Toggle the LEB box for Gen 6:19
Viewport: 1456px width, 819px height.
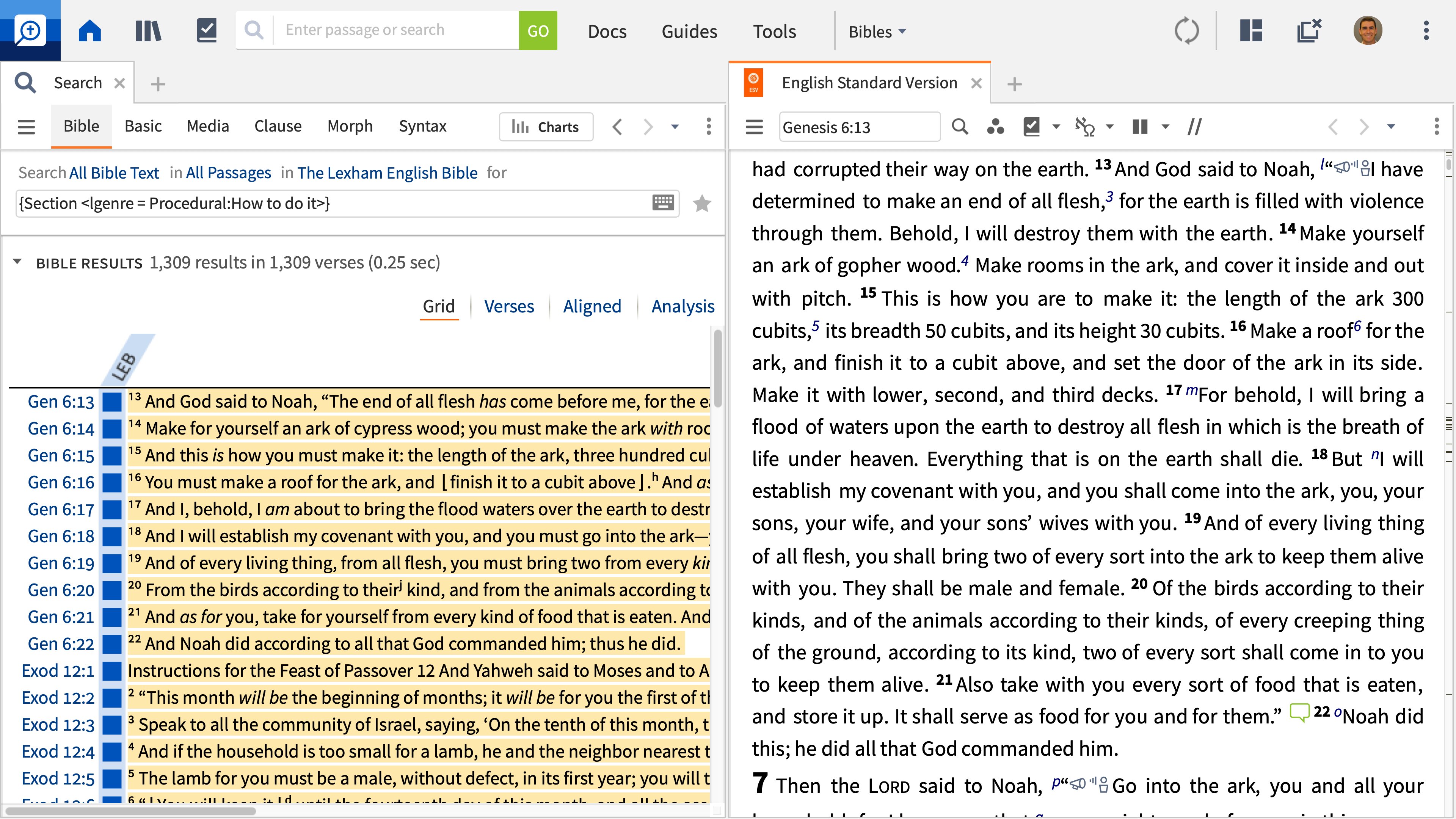[x=112, y=563]
